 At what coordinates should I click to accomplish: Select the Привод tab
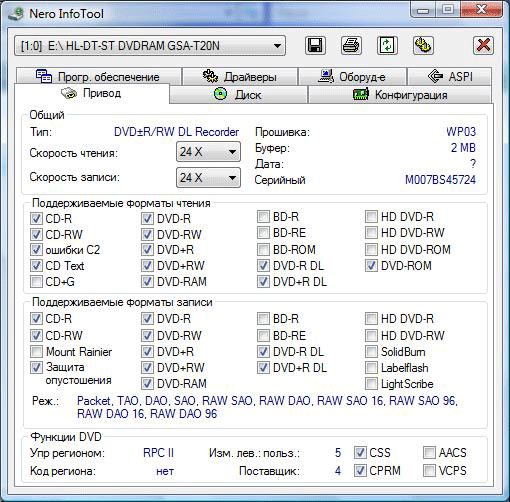pyautogui.click(x=92, y=93)
